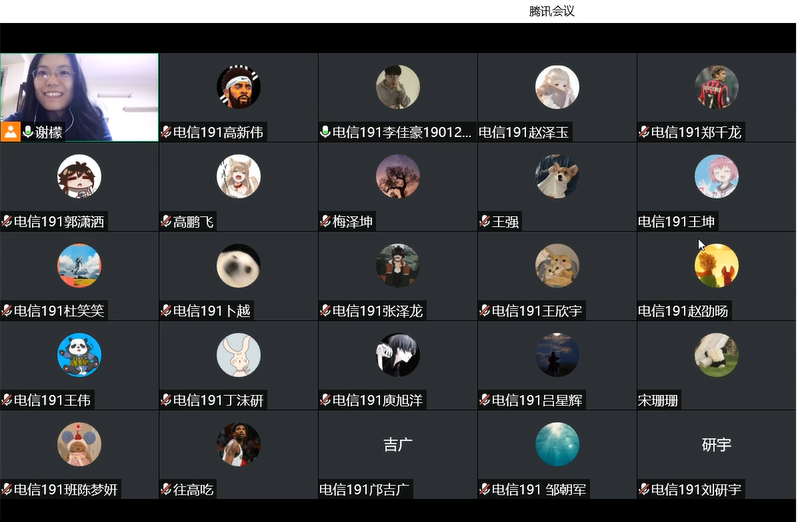Select the rabbit avatar of 电信191丁沫研
Image resolution: width=797 pixels, height=522 pixels.
click(238, 355)
